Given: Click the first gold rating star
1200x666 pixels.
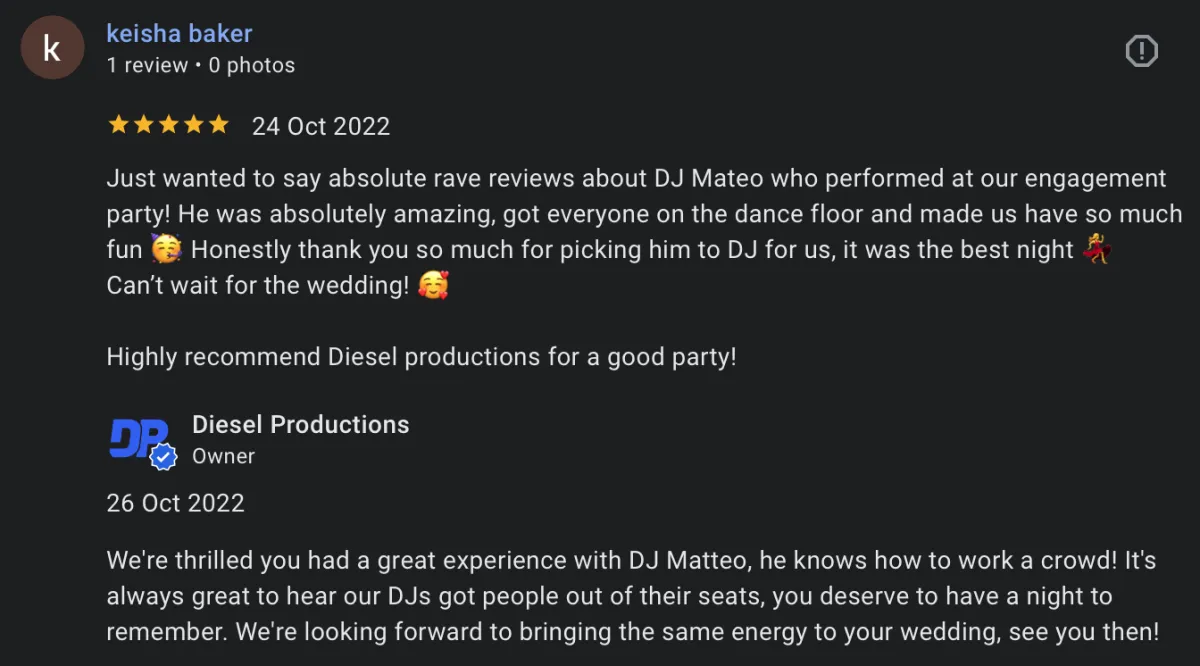Looking at the screenshot, I should (118, 125).
